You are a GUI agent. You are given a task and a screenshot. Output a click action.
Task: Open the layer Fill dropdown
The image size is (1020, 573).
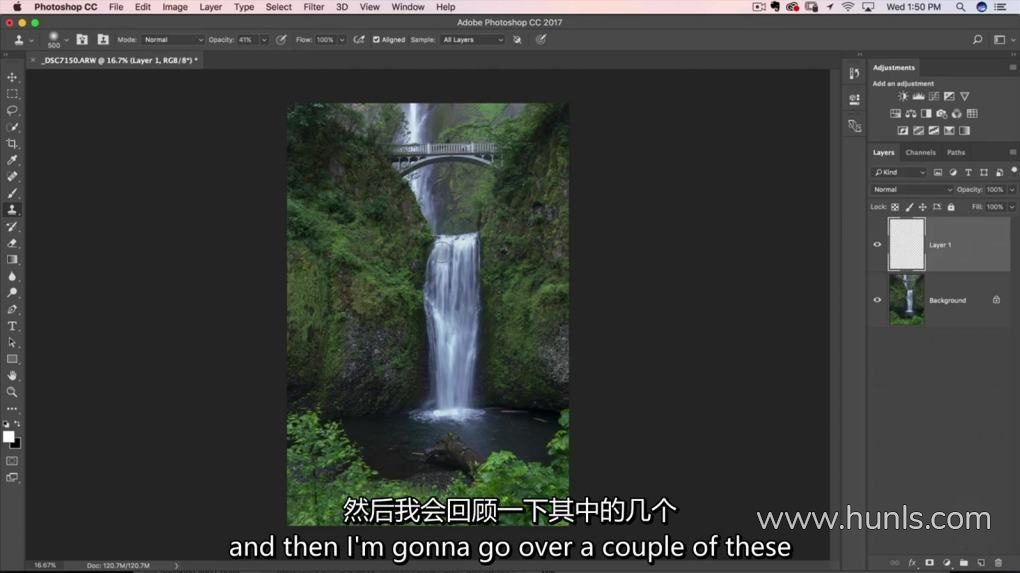pos(1012,207)
